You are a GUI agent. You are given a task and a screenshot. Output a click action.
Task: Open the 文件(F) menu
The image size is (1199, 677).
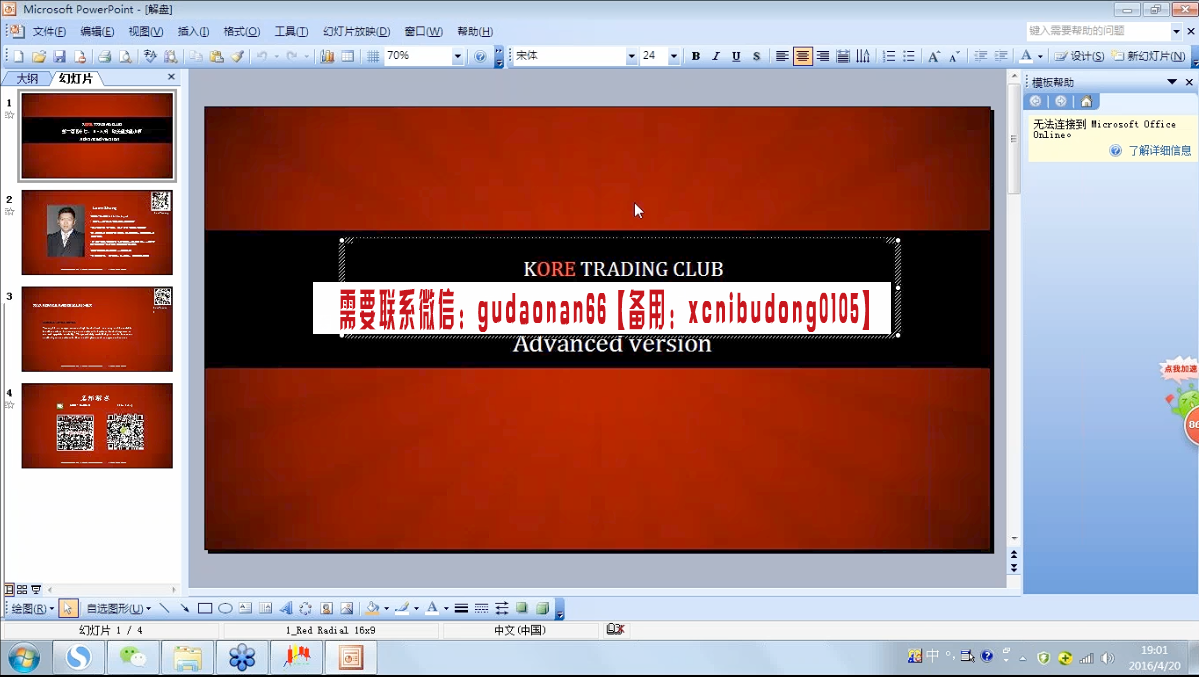[x=49, y=31]
